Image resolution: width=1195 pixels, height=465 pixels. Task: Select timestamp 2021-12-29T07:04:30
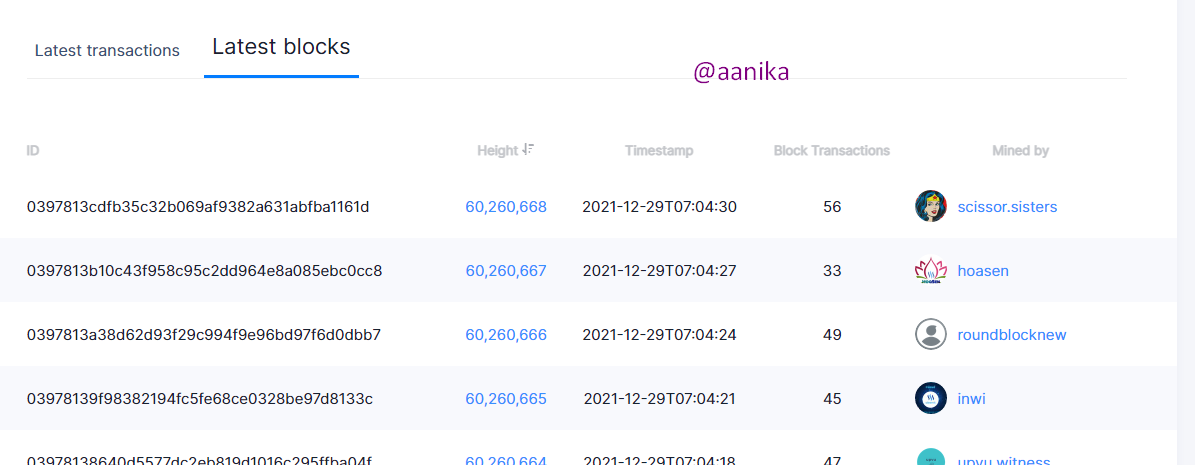659,207
